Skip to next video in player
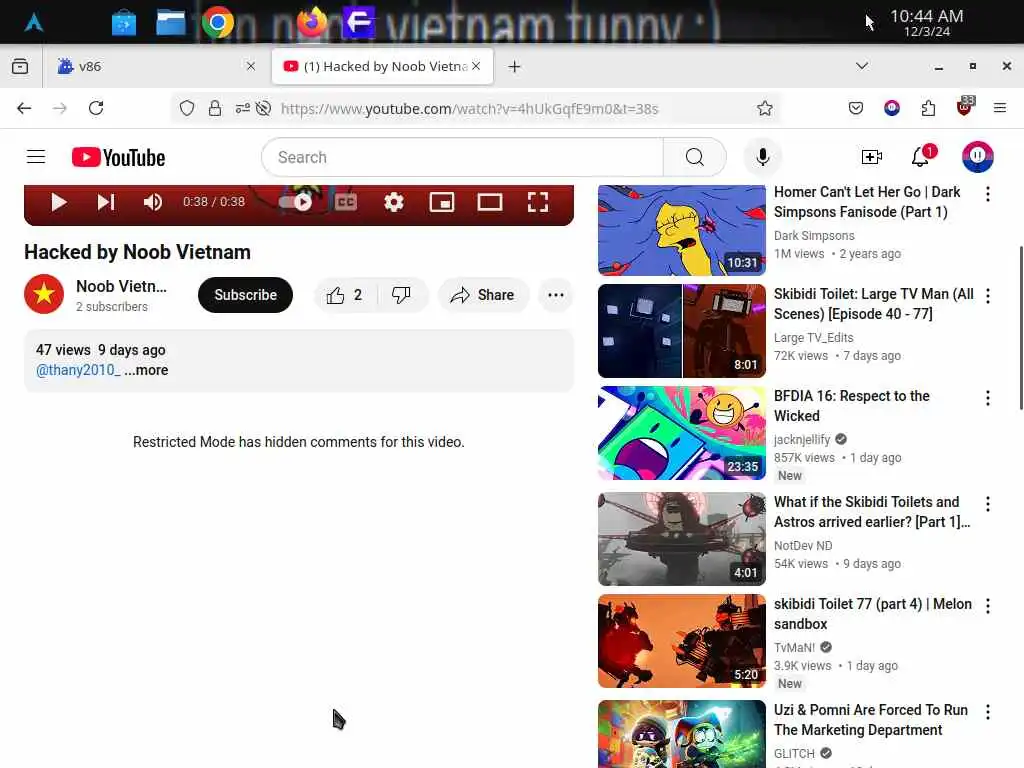This screenshot has height=768, width=1024. pos(106,202)
